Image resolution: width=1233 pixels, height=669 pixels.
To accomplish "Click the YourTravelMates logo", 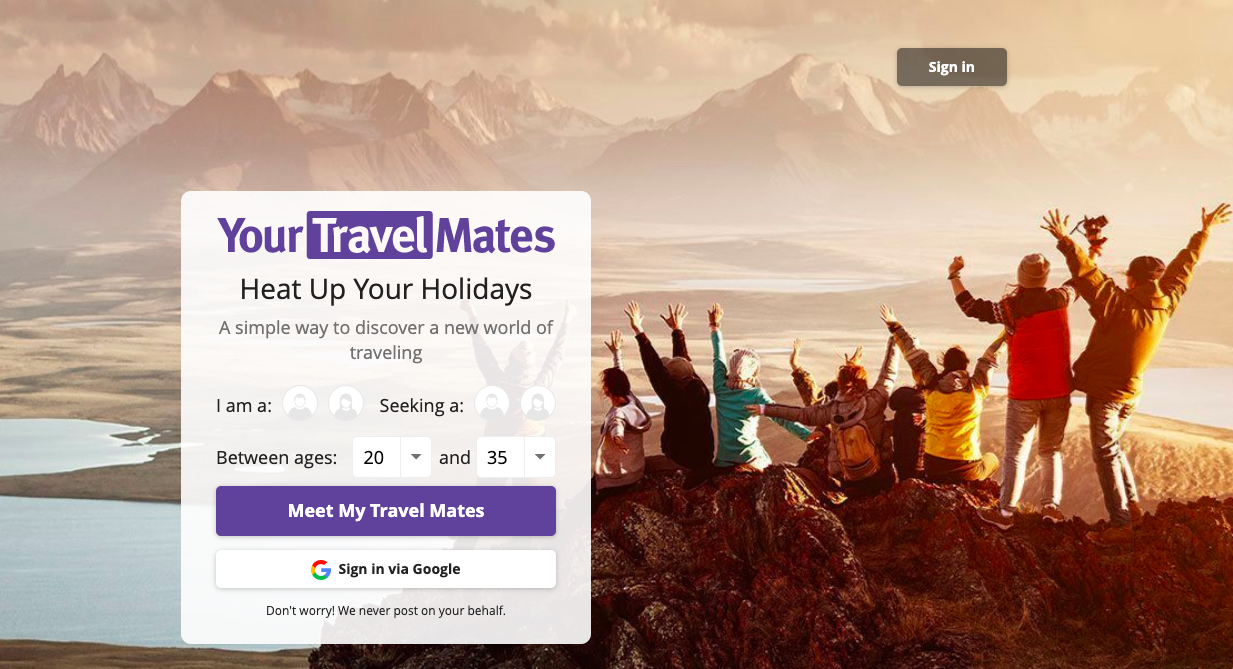I will pos(386,236).
